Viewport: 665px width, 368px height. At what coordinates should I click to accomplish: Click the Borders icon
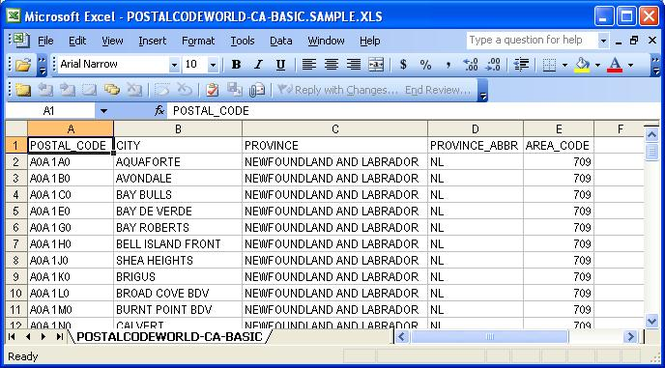pos(549,64)
